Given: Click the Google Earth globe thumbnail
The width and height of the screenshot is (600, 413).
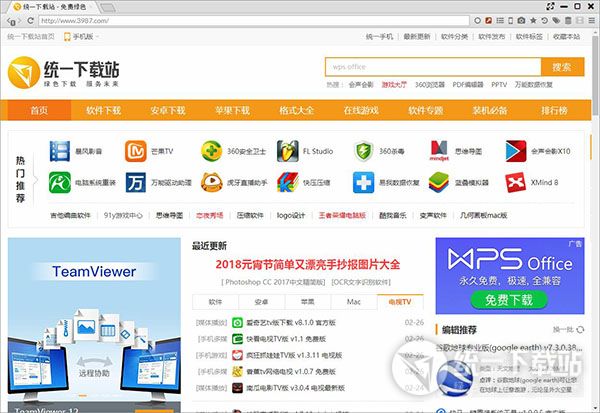Looking at the screenshot, I should point(455,378).
